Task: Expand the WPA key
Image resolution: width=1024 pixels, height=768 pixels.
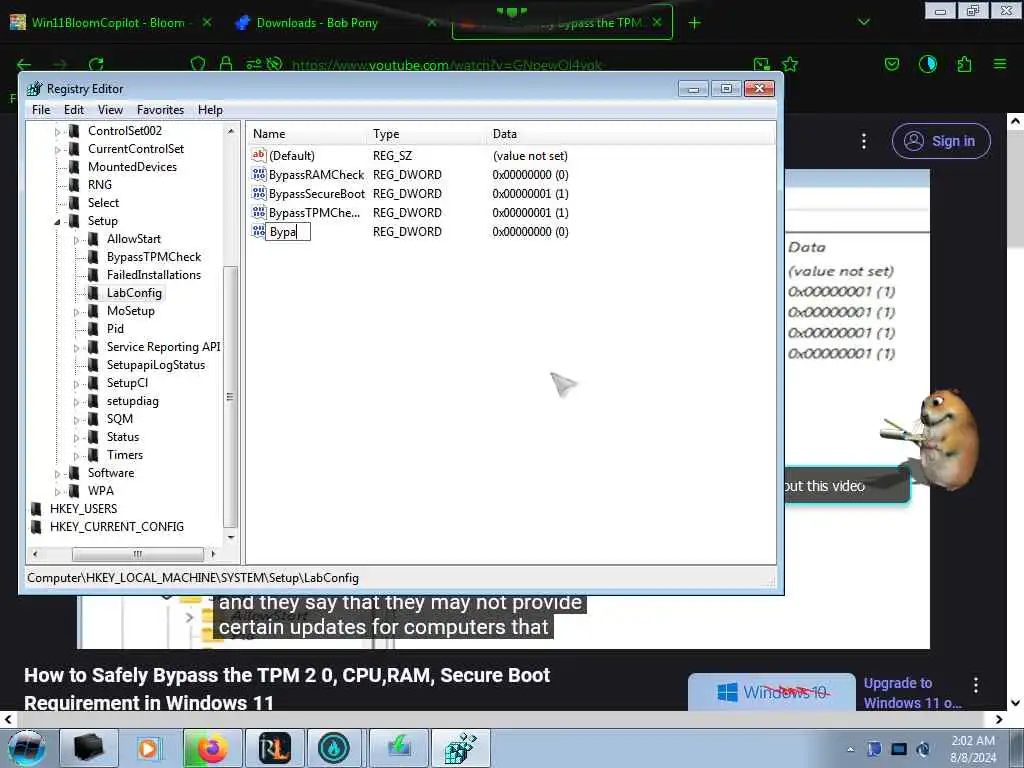Action: pos(57,491)
